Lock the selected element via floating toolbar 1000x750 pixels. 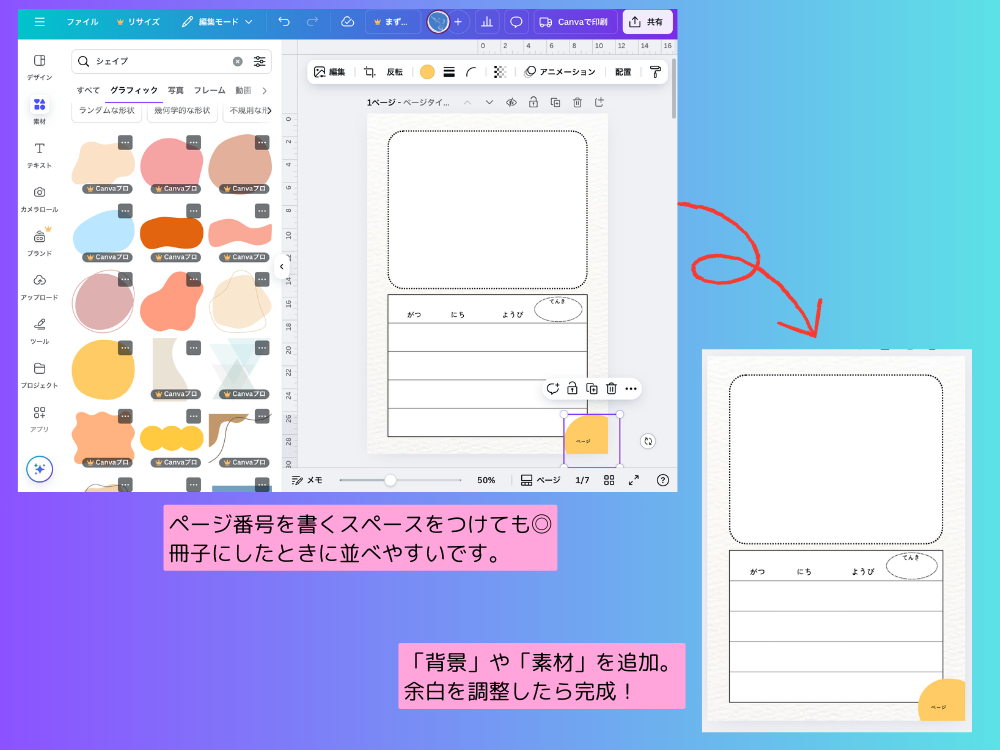tap(571, 388)
